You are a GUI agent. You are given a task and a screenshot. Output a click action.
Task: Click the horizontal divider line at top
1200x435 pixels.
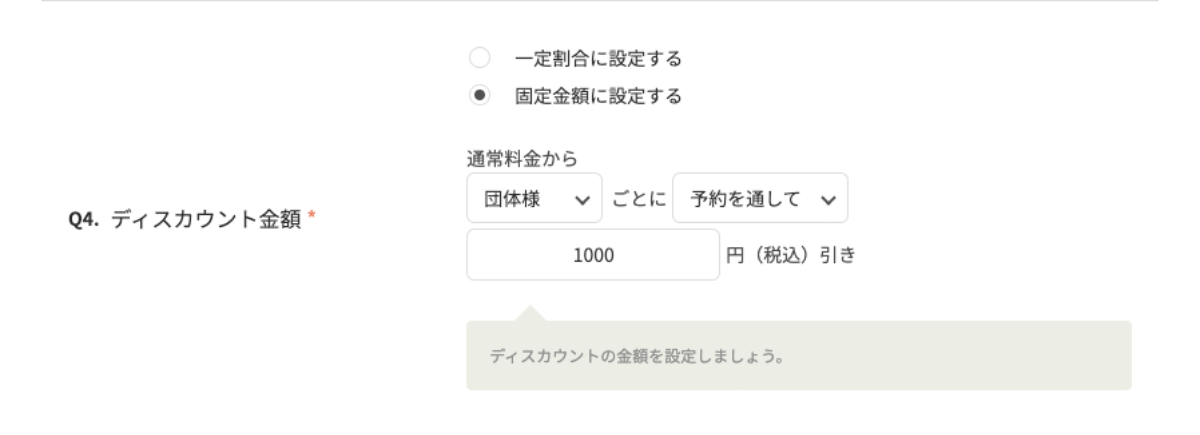click(600, 1)
